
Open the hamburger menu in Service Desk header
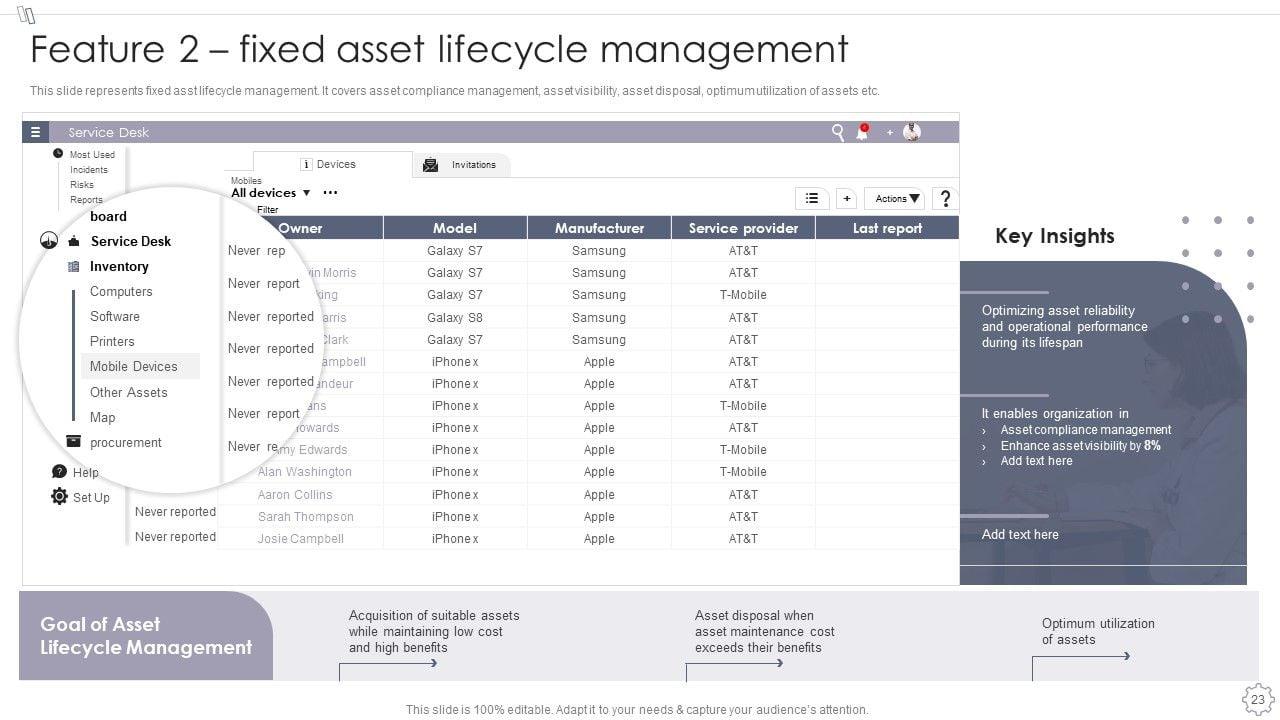35,132
